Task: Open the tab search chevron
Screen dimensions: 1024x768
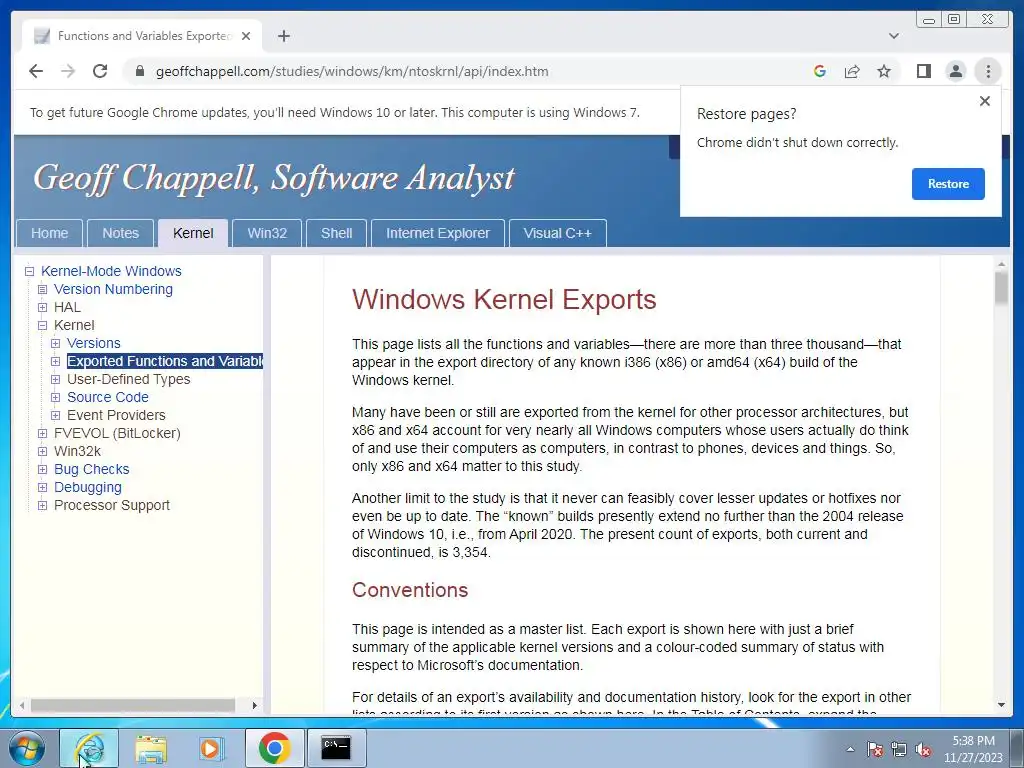Action: (894, 36)
